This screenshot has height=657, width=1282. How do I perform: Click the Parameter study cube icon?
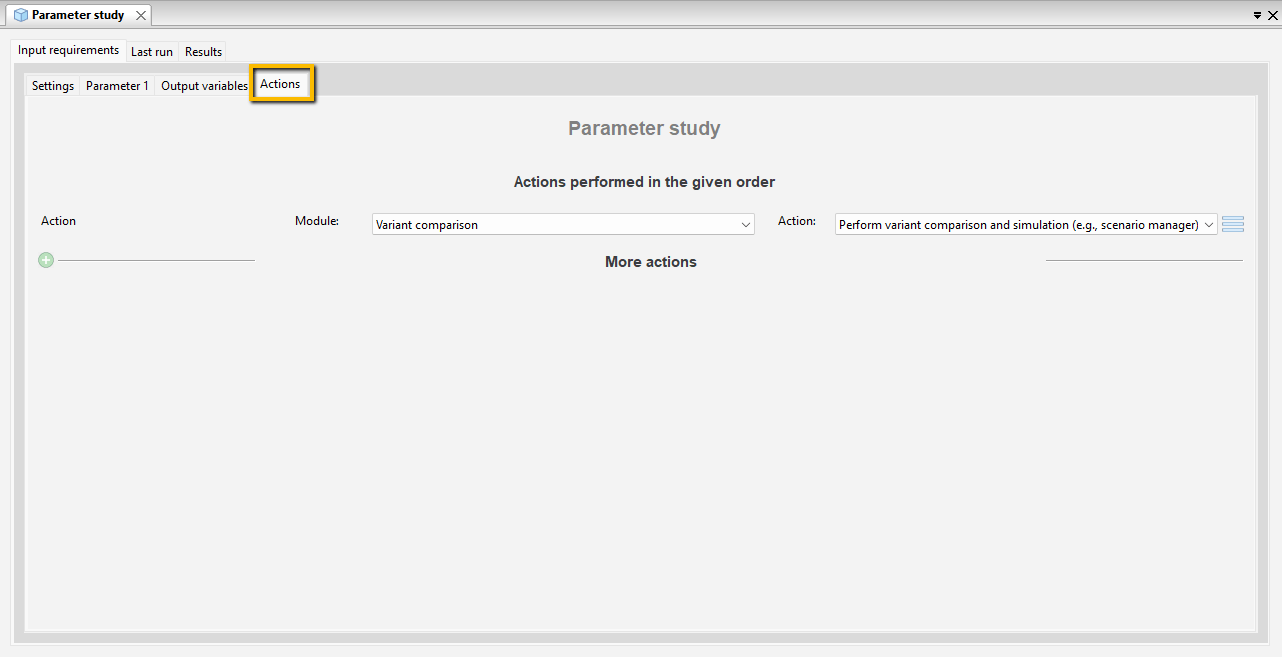tap(20, 15)
